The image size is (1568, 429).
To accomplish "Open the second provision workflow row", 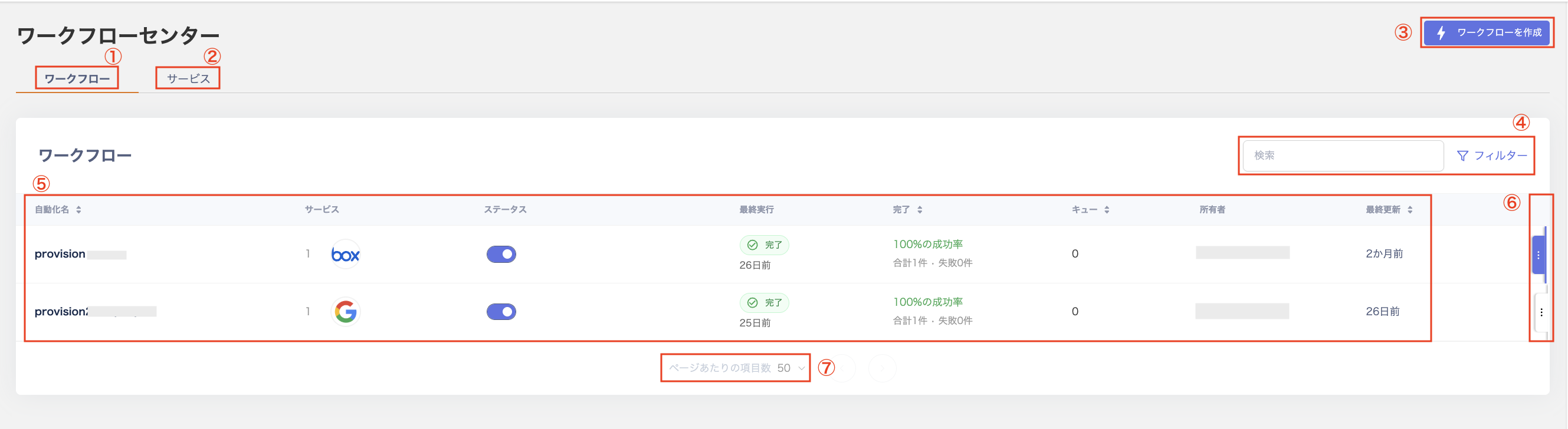I will (61, 312).
